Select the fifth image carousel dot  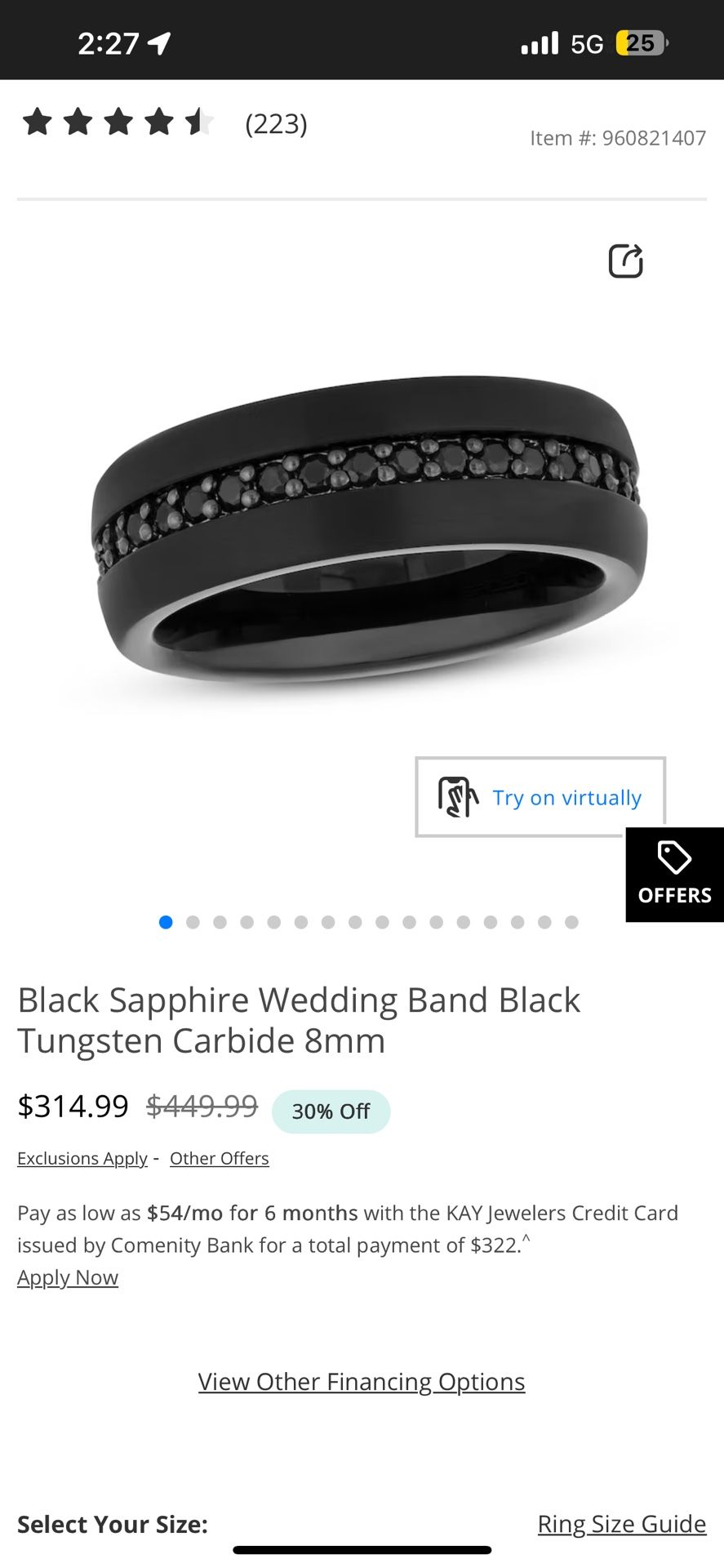click(x=274, y=922)
